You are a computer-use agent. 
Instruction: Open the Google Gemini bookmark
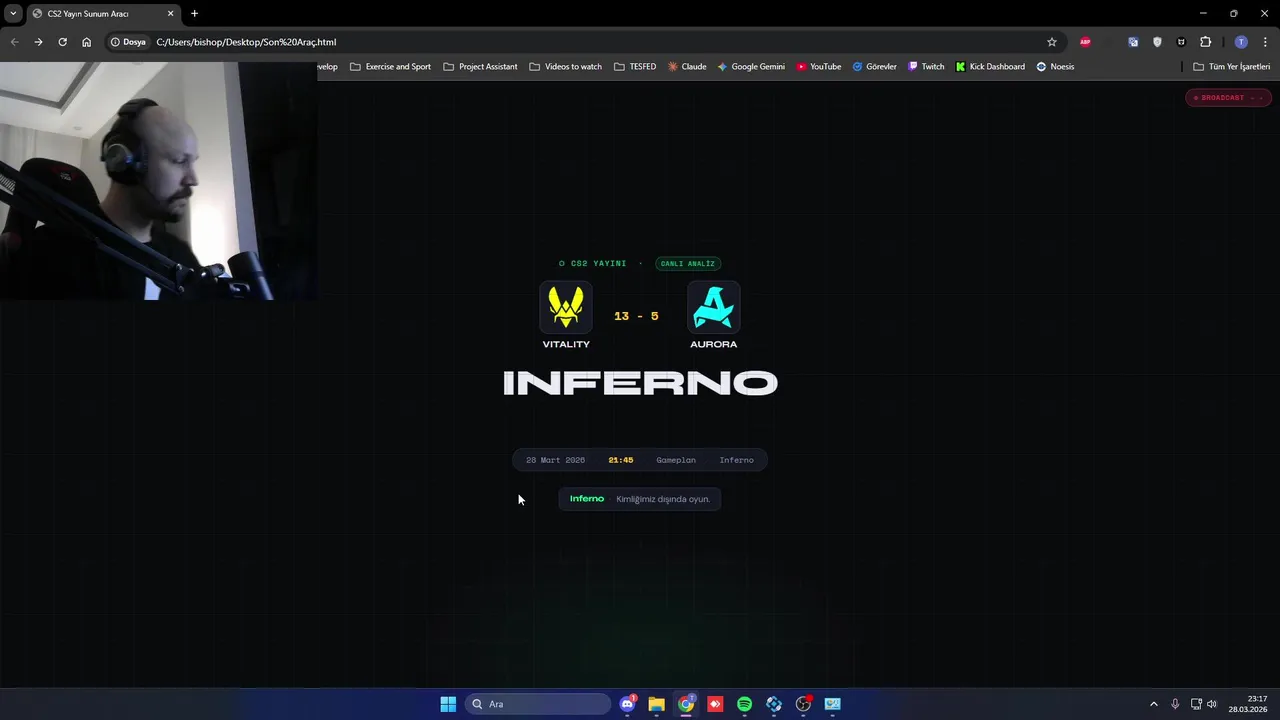pos(751,67)
